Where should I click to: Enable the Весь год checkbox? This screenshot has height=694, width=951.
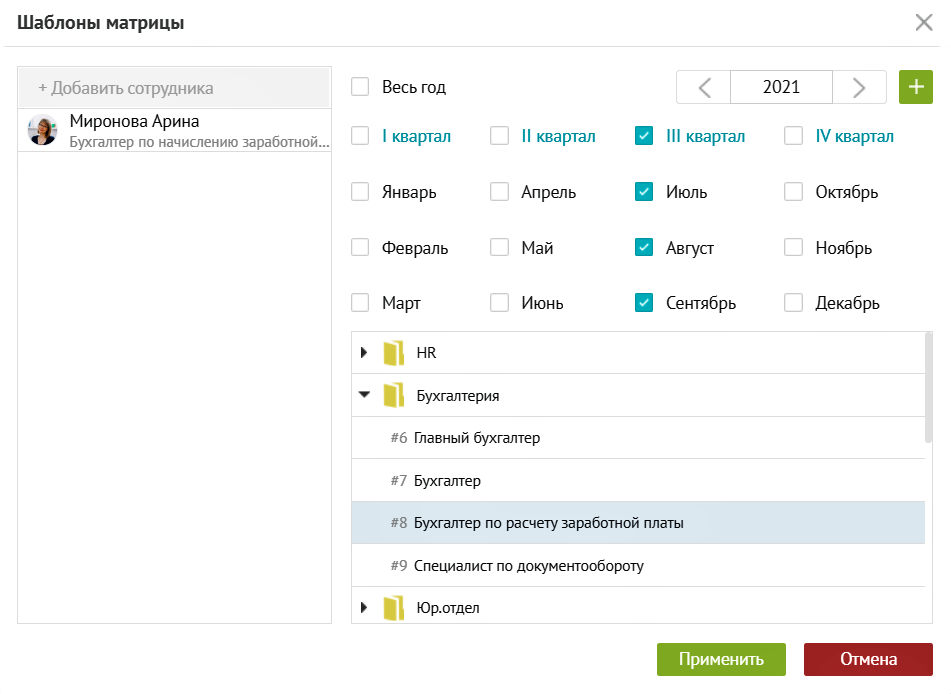click(361, 87)
